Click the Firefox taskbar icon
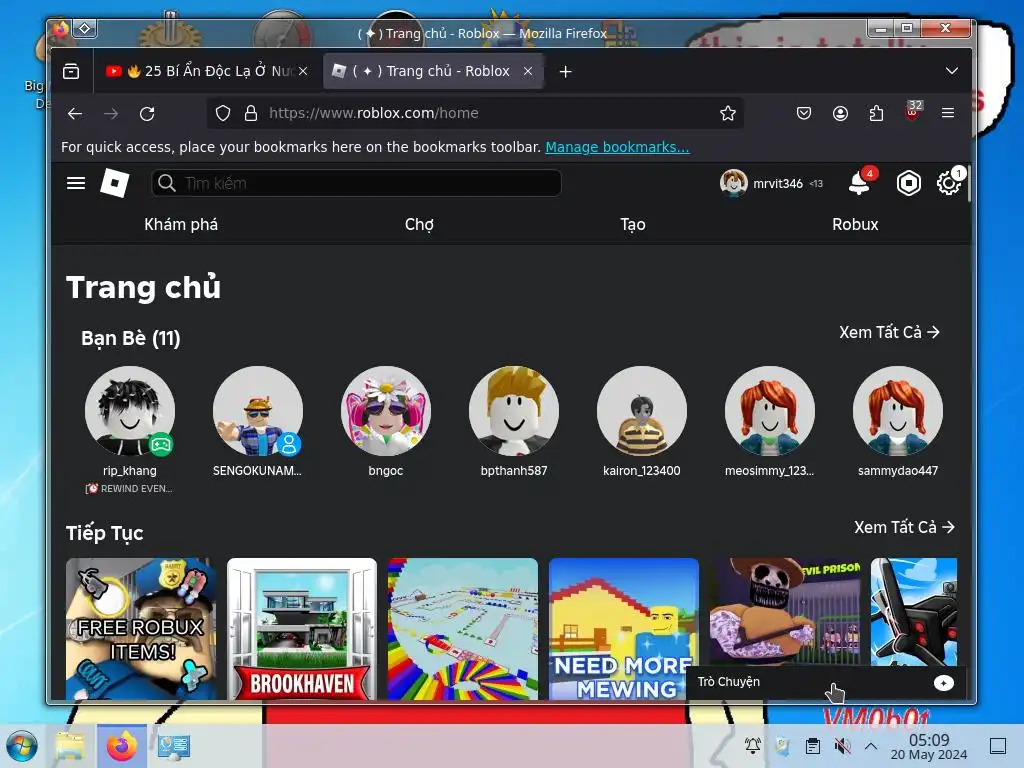Viewport: 1024px width, 768px height. [x=122, y=746]
